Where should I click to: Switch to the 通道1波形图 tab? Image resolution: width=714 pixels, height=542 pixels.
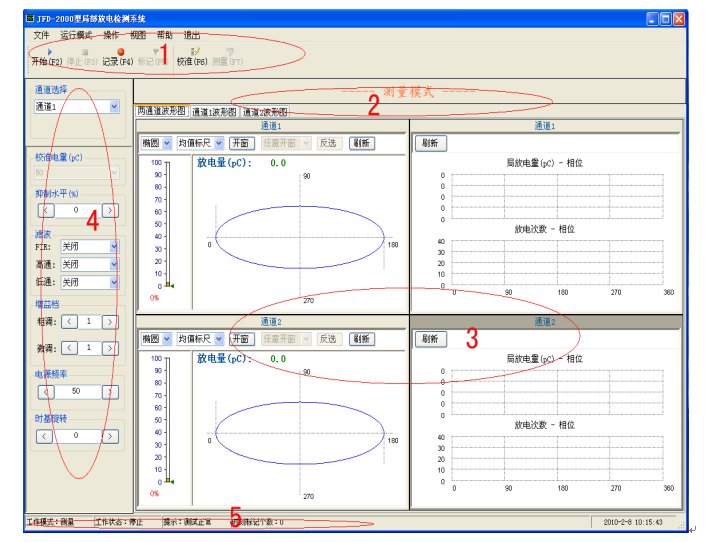(214, 112)
